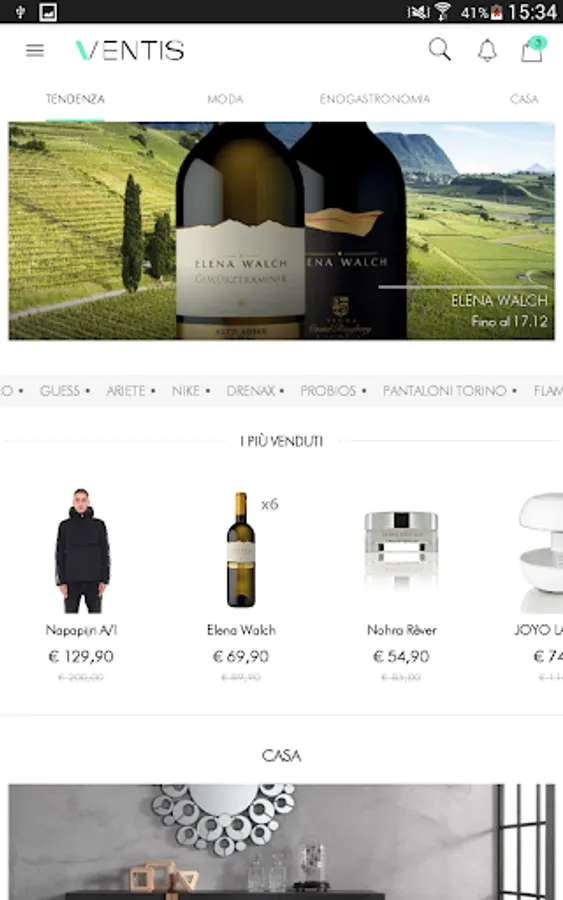Open notifications bell icon
Screen dimensions: 563x900
[487, 51]
